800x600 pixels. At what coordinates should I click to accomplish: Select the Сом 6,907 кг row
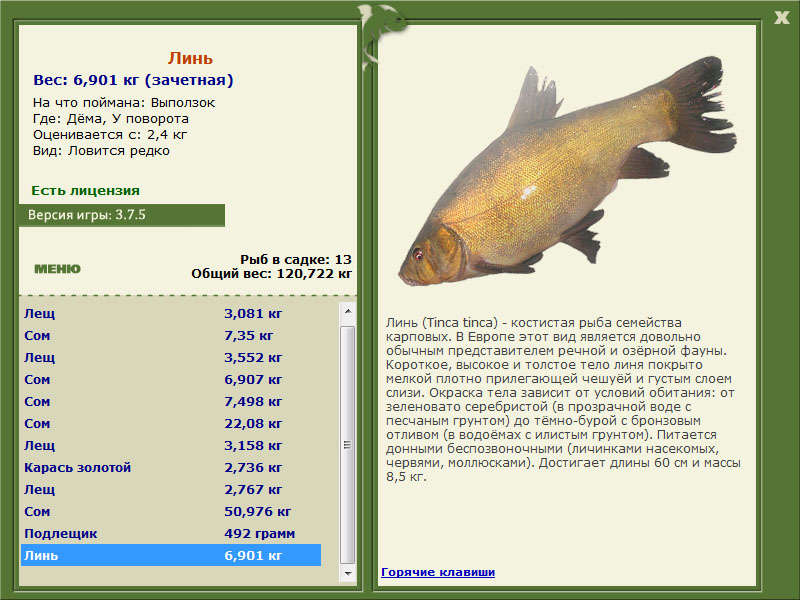(171, 379)
